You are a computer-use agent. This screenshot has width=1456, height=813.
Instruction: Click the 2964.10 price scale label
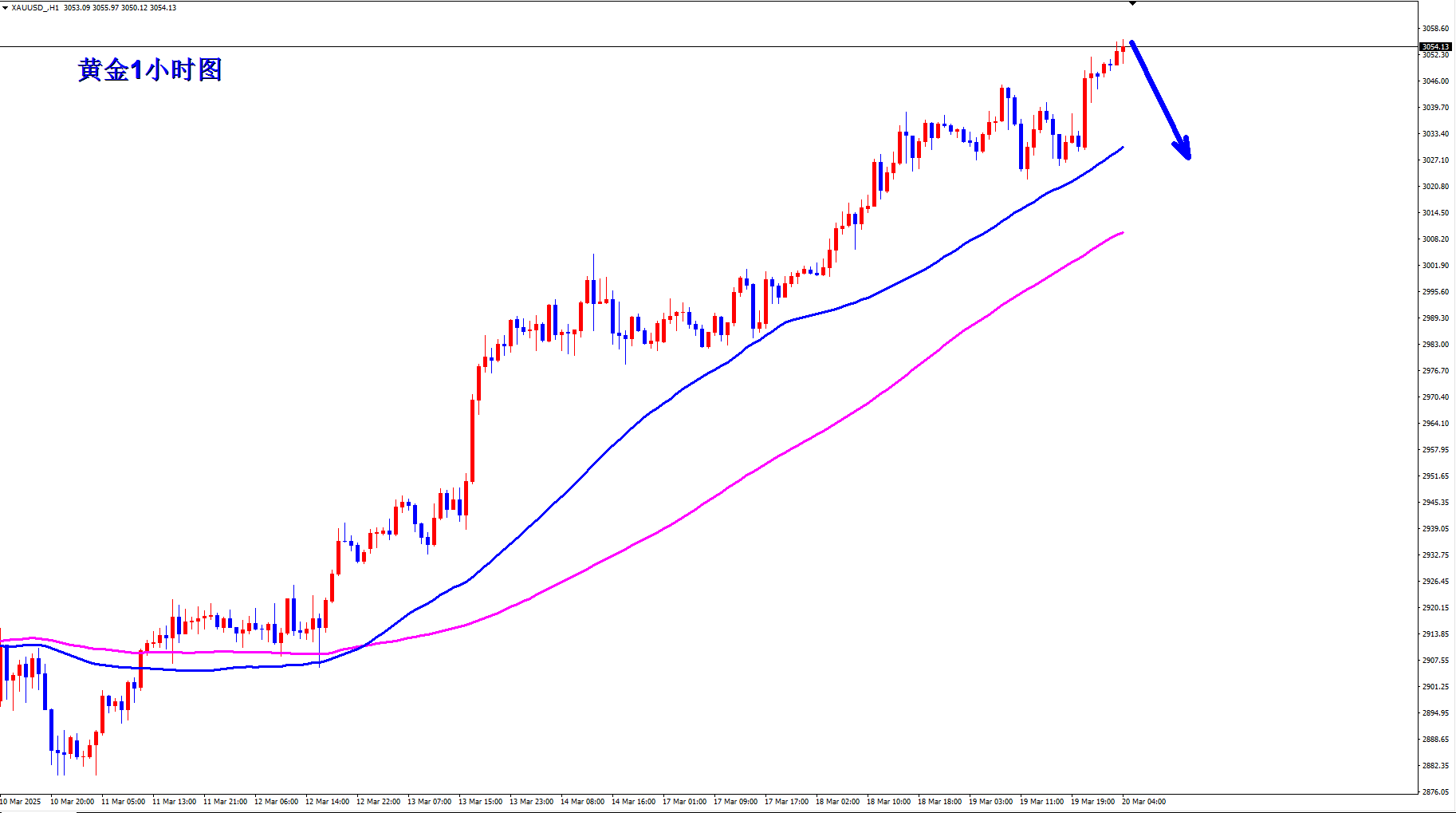click(x=1435, y=424)
